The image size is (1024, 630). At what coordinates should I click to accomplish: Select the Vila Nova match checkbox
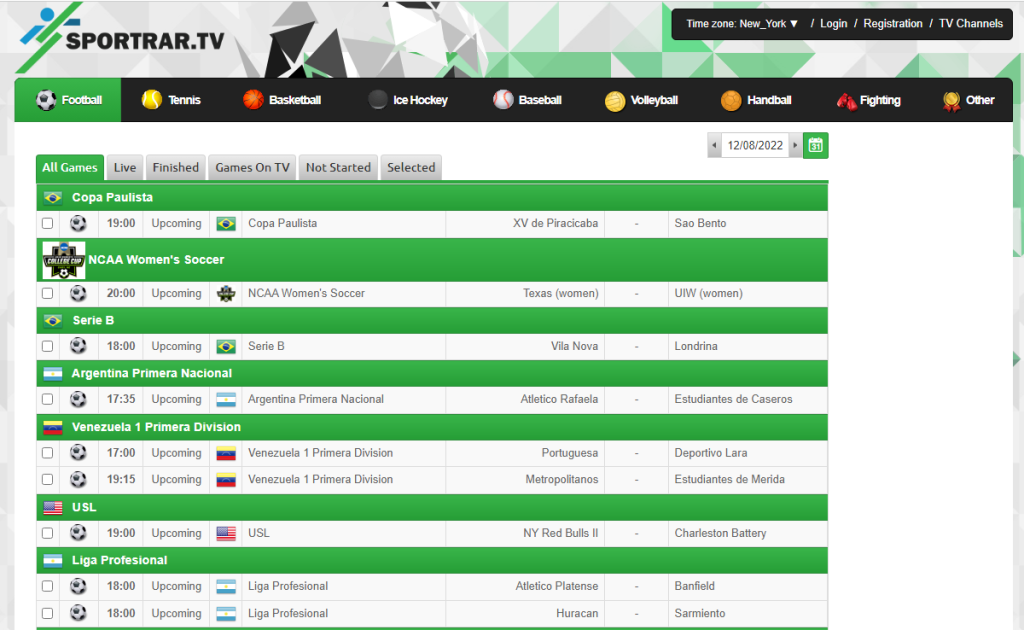pyautogui.click(x=48, y=346)
